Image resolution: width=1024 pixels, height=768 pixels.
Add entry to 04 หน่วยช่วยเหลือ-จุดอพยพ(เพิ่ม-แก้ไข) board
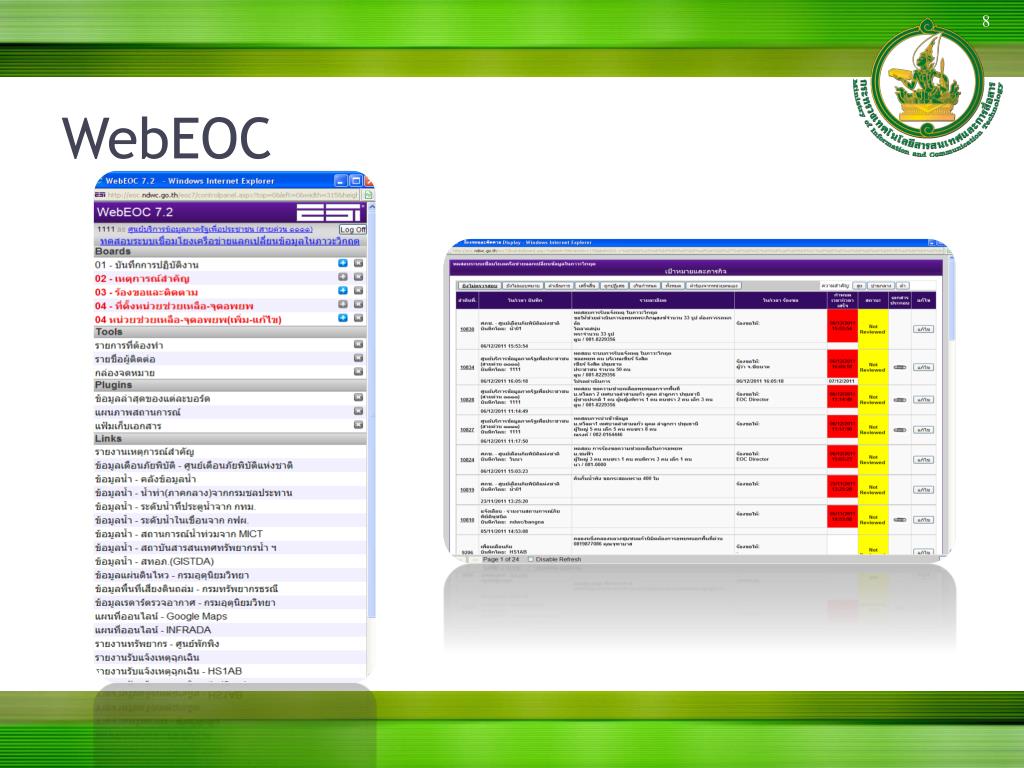[x=343, y=318]
